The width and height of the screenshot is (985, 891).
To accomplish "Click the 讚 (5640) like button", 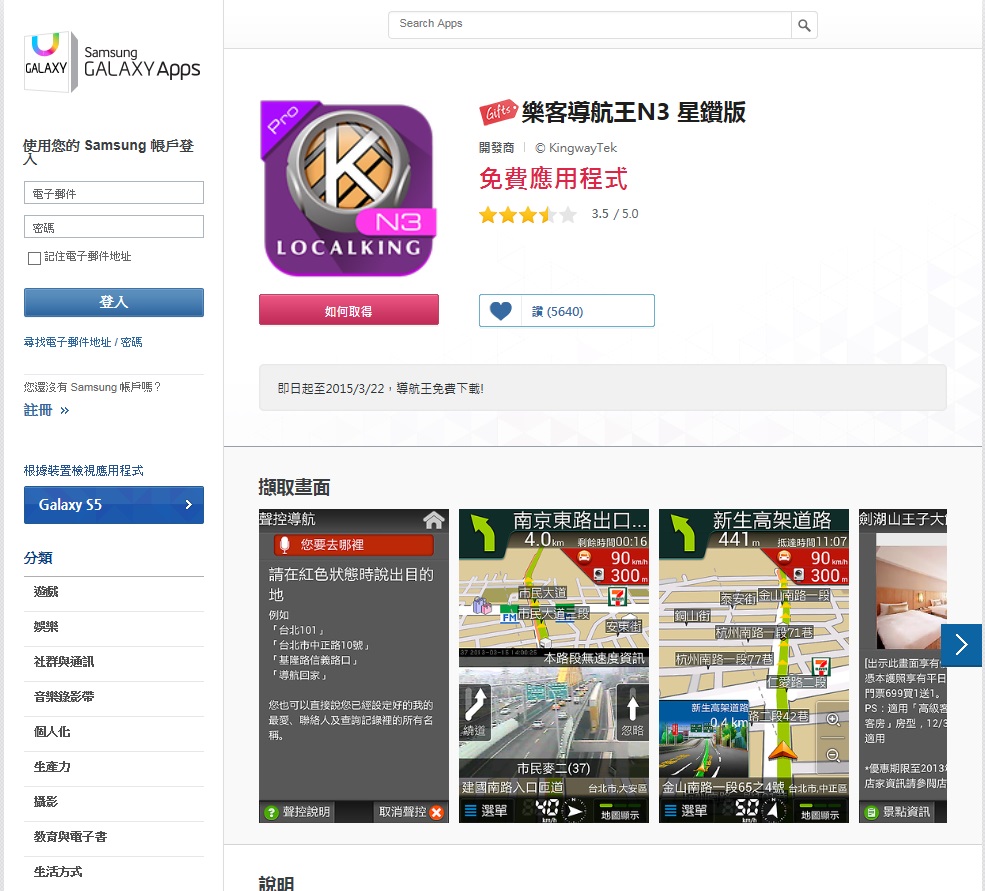I will [x=567, y=311].
